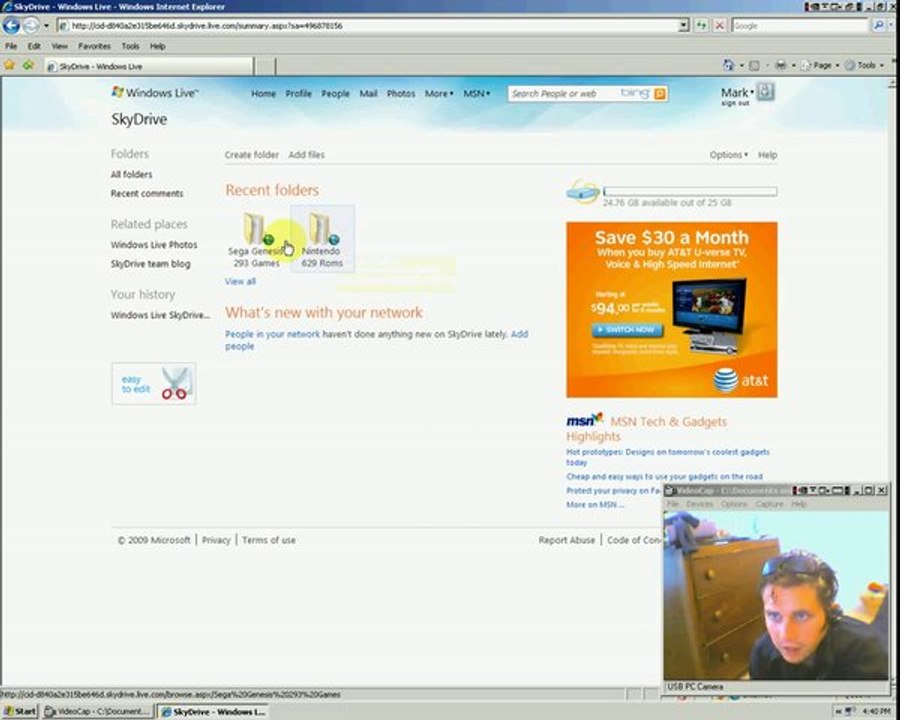Click the Google search box in IE
Image resolution: width=900 pixels, height=720 pixels.
coord(800,26)
